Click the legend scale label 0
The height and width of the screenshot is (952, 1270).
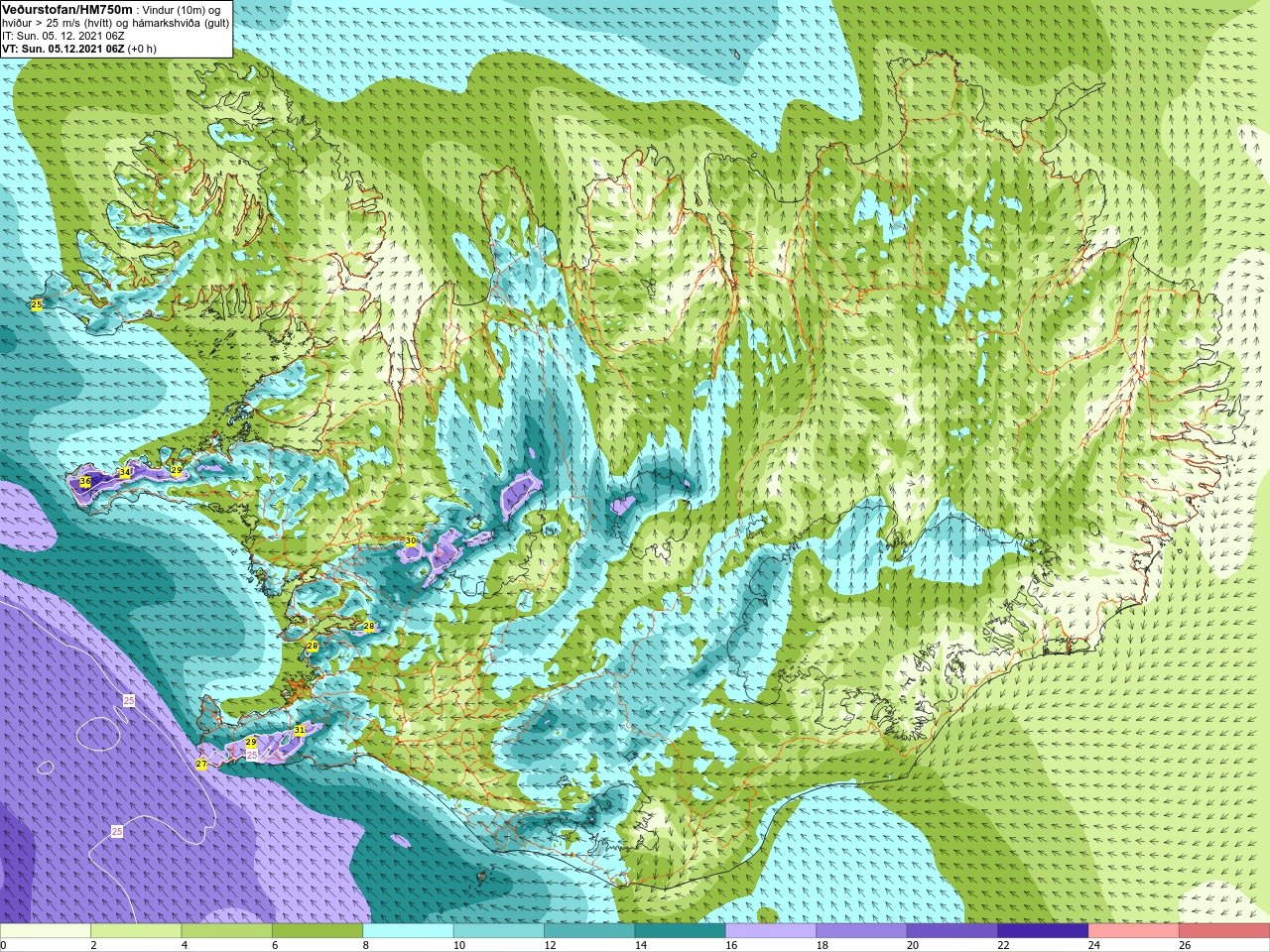pyautogui.click(x=3, y=945)
